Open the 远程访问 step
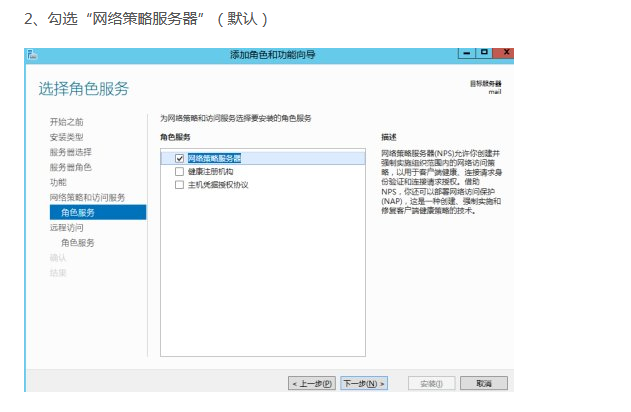Image resolution: width=631 pixels, height=412 pixels. (67, 227)
